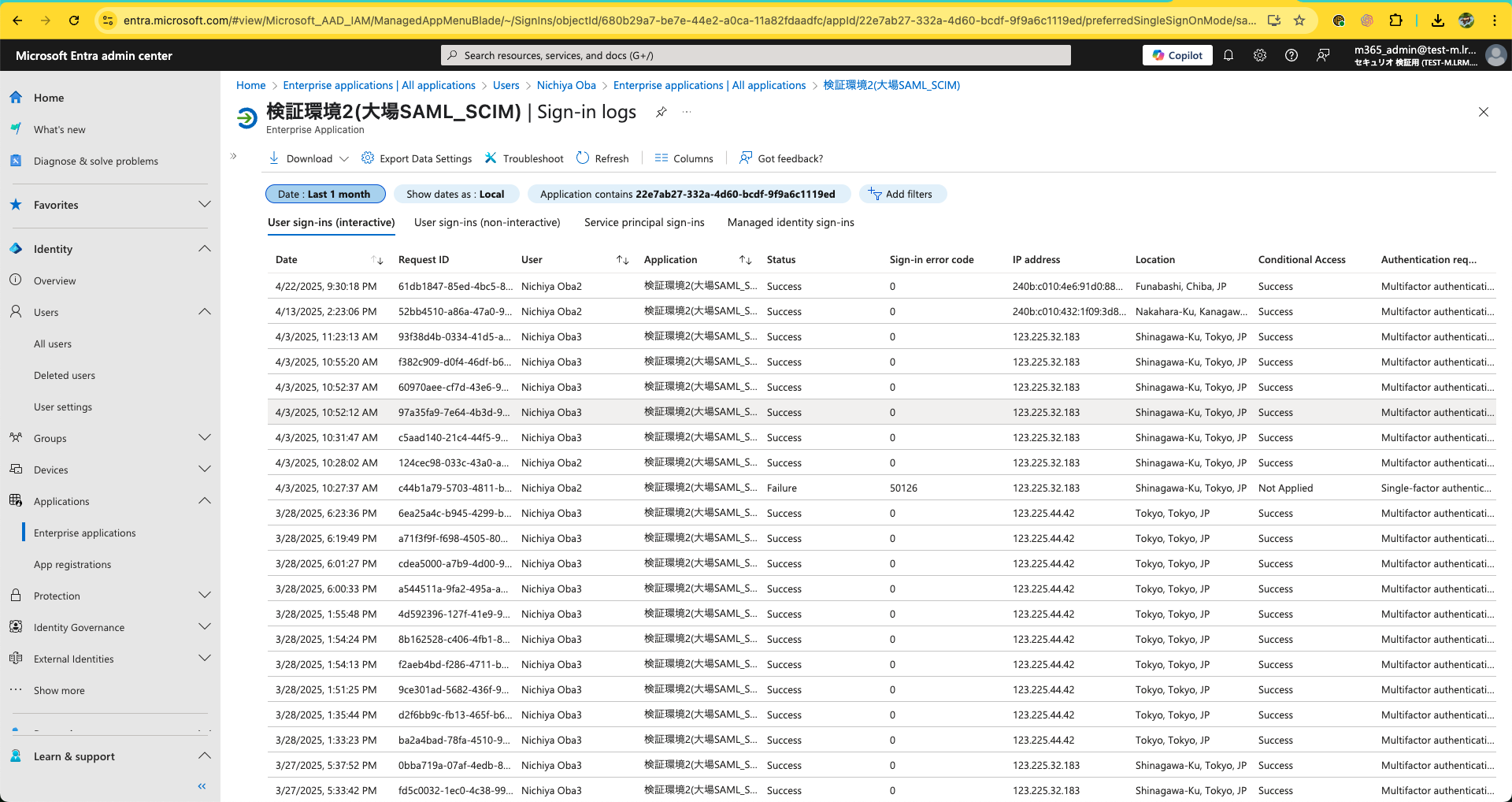
Task: Edit the Application contains filter
Action: click(x=689, y=194)
